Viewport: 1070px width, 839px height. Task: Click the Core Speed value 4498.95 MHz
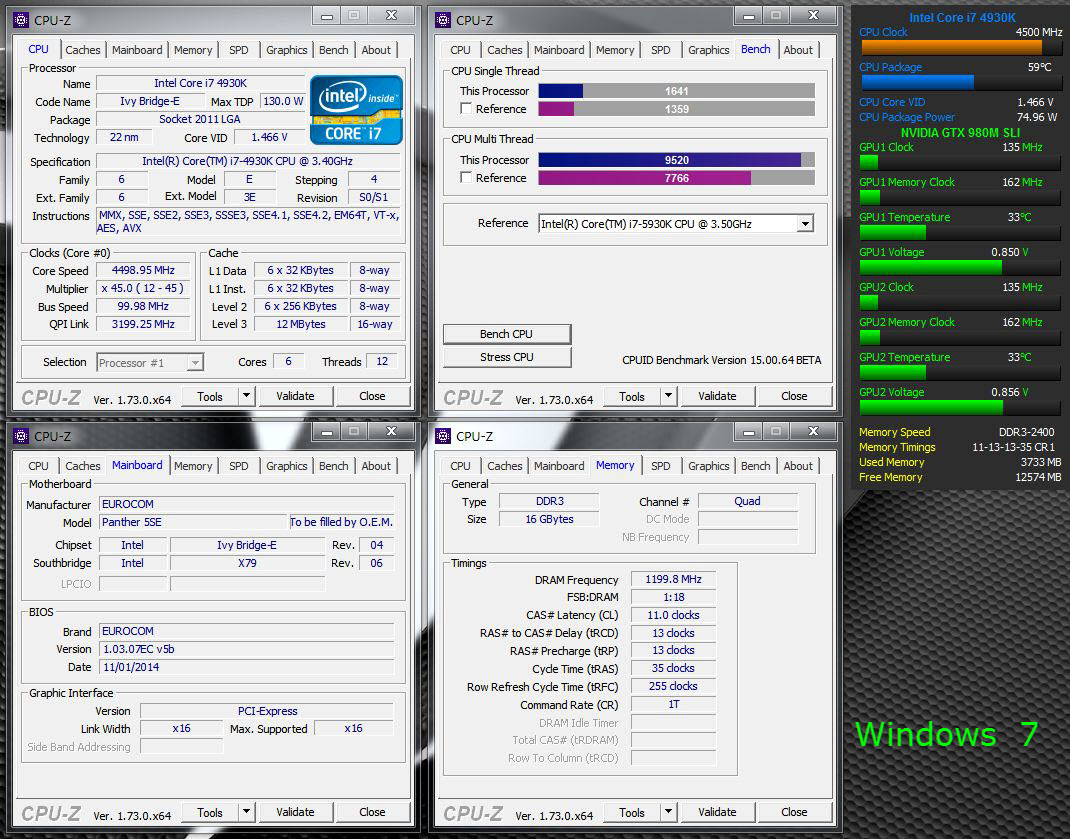click(143, 270)
